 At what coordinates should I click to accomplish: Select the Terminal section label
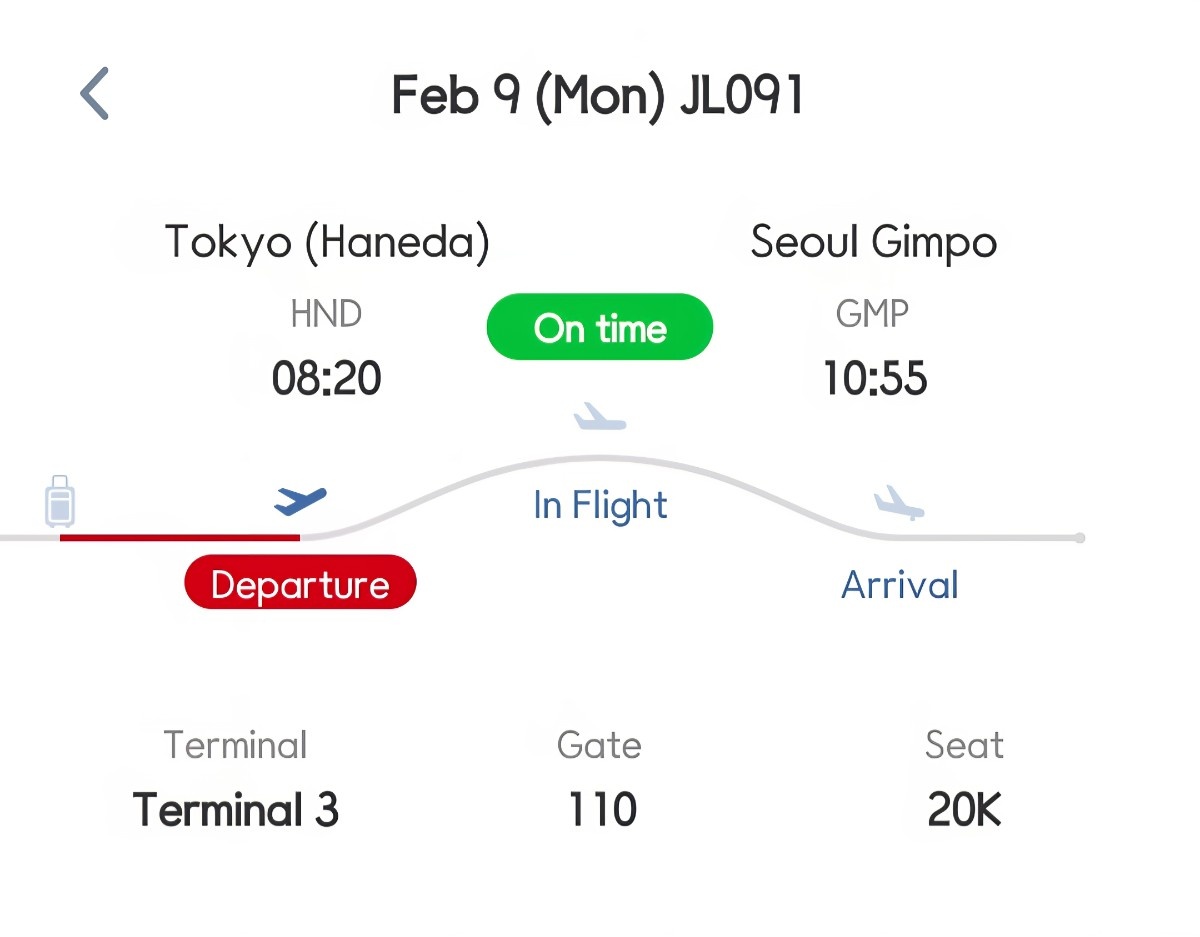[234, 744]
